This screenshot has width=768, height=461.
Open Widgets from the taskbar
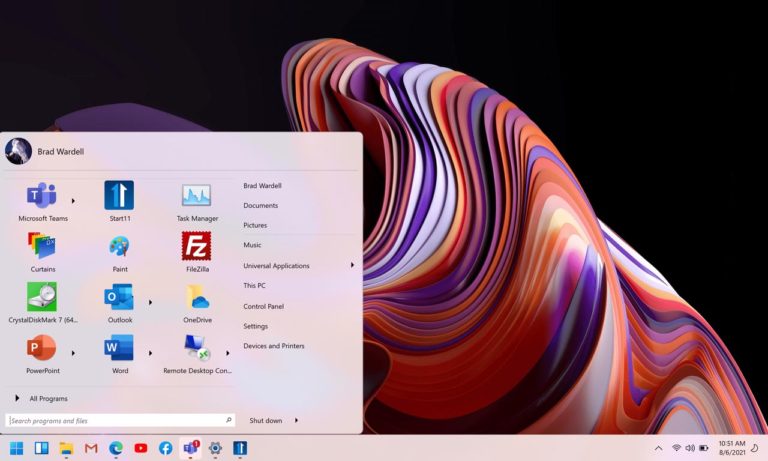41,448
